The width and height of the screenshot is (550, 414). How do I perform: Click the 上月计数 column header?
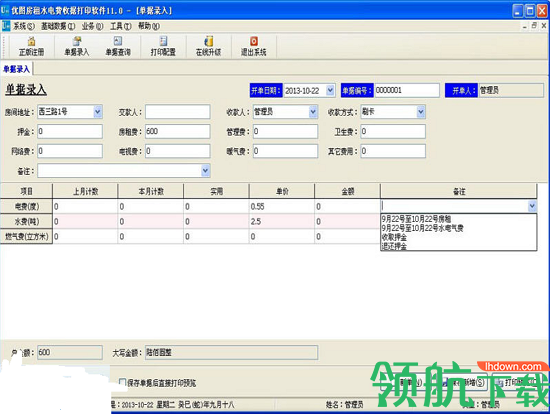click(x=85, y=191)
